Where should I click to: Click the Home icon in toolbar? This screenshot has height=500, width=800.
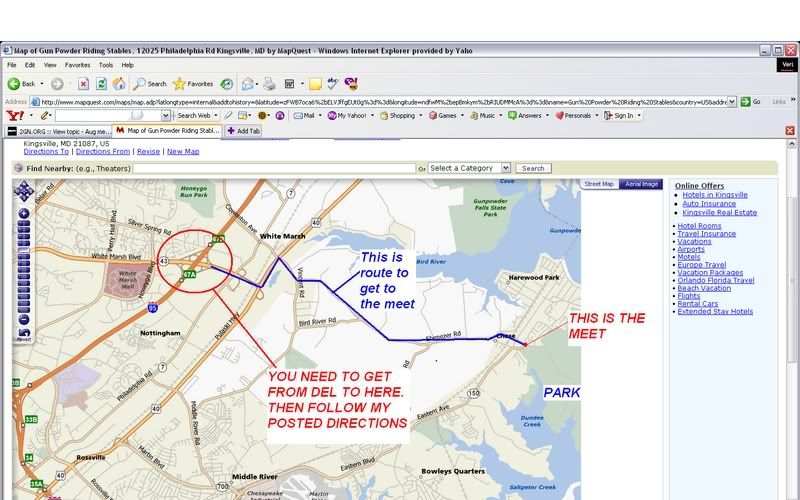[119, 84]
